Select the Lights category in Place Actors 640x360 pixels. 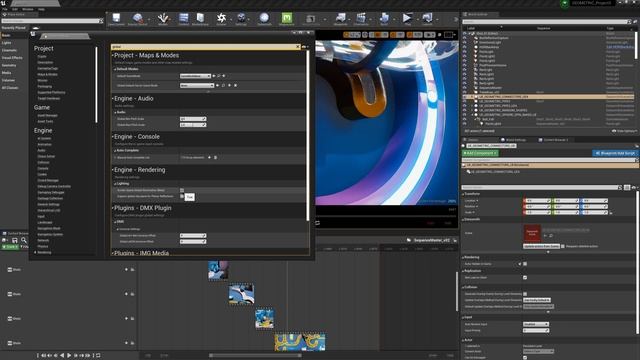(x=6, y=42)
